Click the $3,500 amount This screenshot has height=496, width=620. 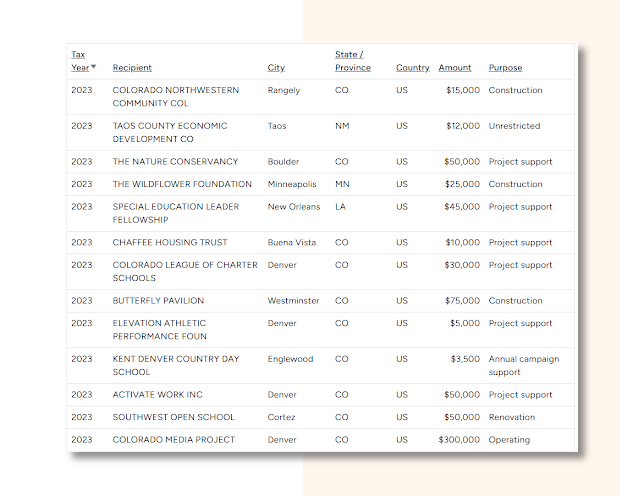point(465,359)
